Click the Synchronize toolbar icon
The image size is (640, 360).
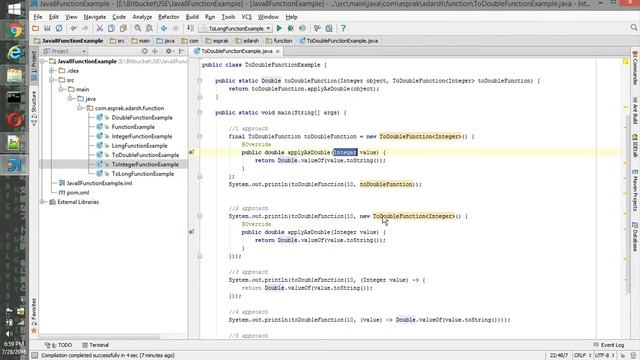59,29
